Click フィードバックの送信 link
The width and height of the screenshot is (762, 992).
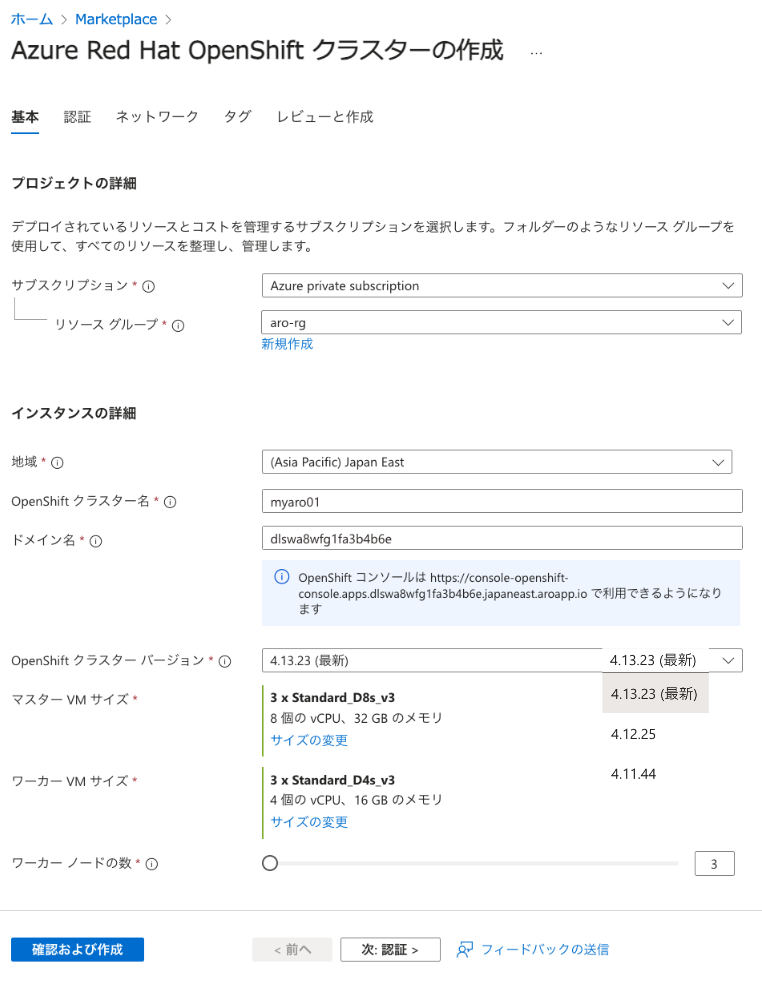(545, 950)
